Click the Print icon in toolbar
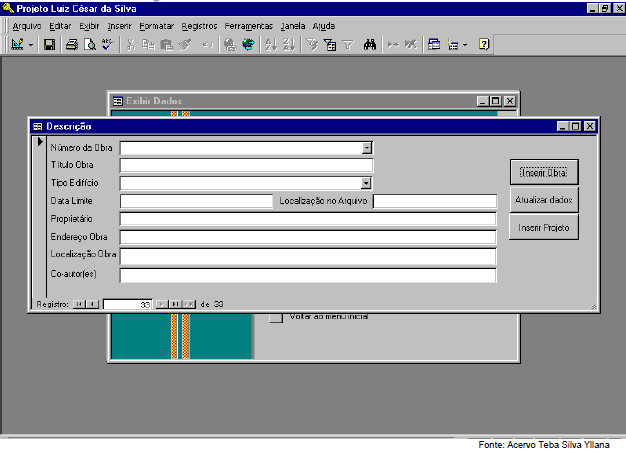Viewport: 626px width, 452px height. (x=72, y=44)
